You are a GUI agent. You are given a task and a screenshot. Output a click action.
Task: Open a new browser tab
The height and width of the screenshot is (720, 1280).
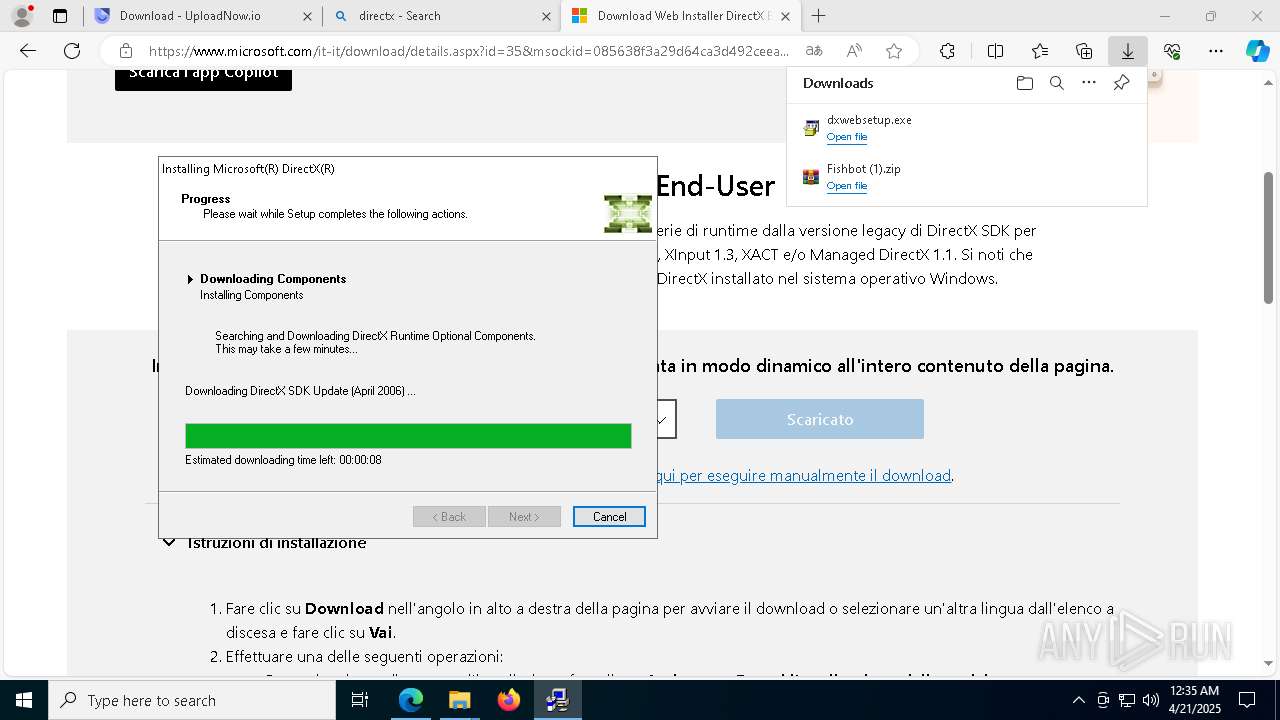point(818,16)
